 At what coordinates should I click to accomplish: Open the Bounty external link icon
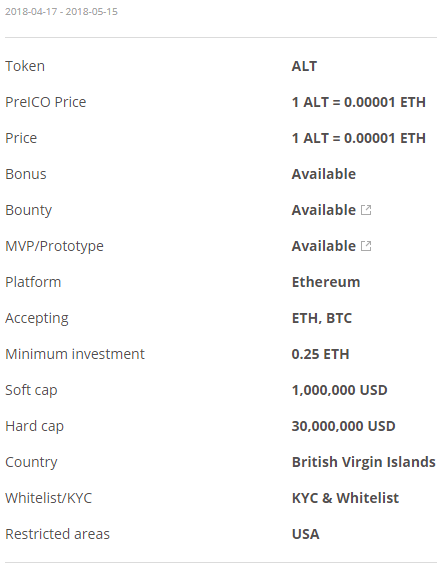(x=366, y=210)
